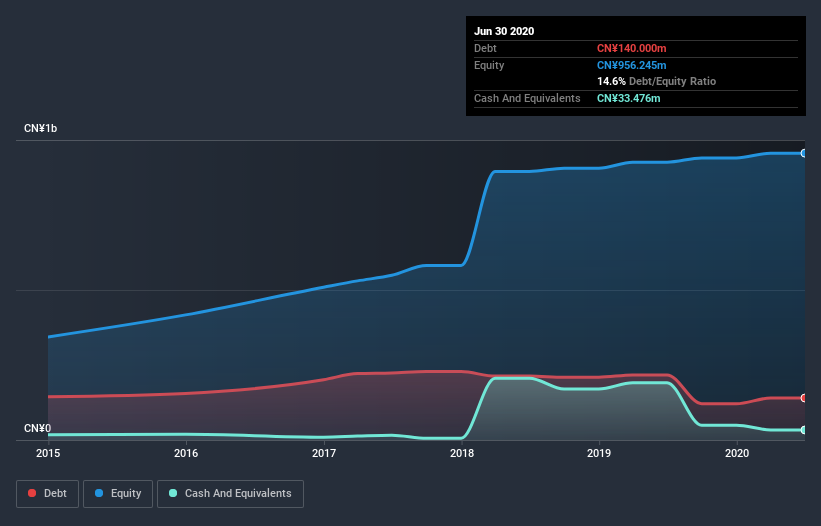Click the 14.6% Debt/Equity Ratio text
Screen dimensions: 821x526
click(657, 81)
